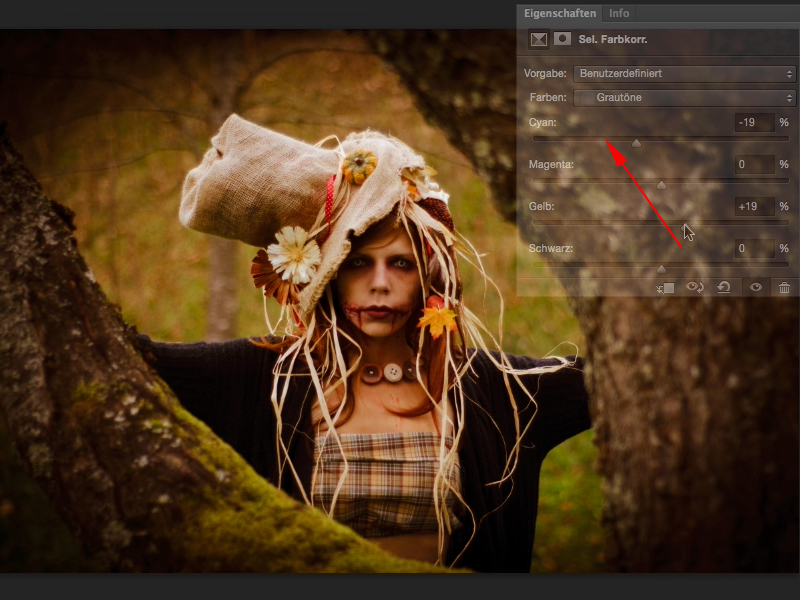Open the Farben dropdown showing Grautöne

684,97
